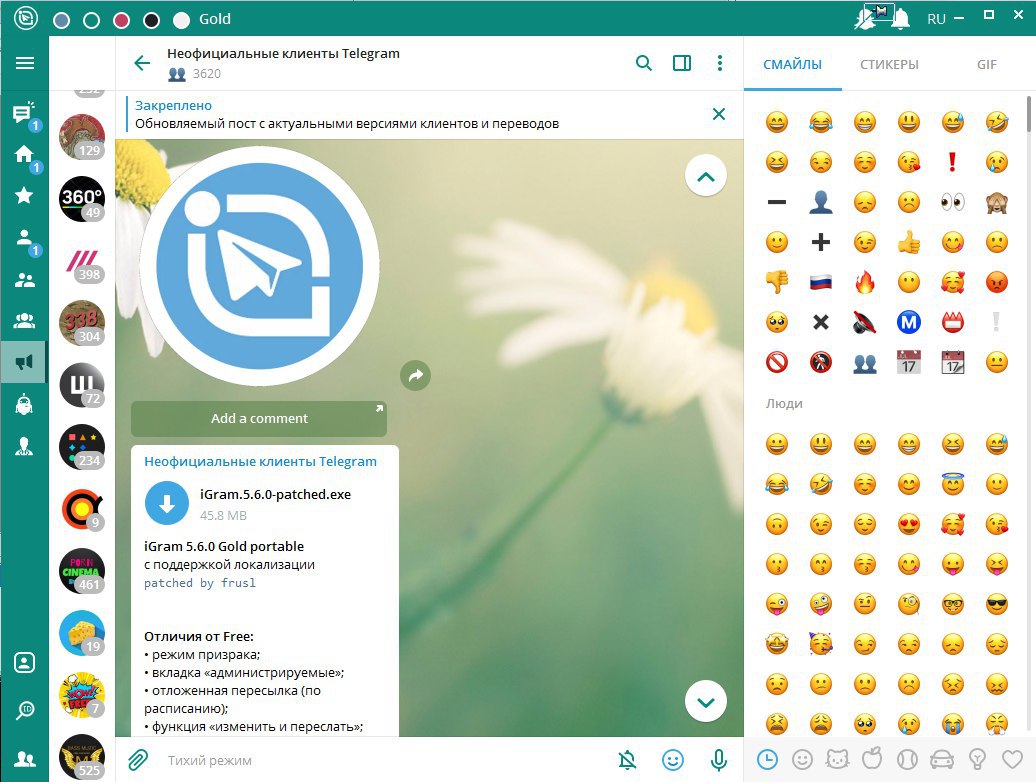Download iGram.5.6.0-patched.exe file
This screenshot has width=1036, height=782.
point(167,503)
